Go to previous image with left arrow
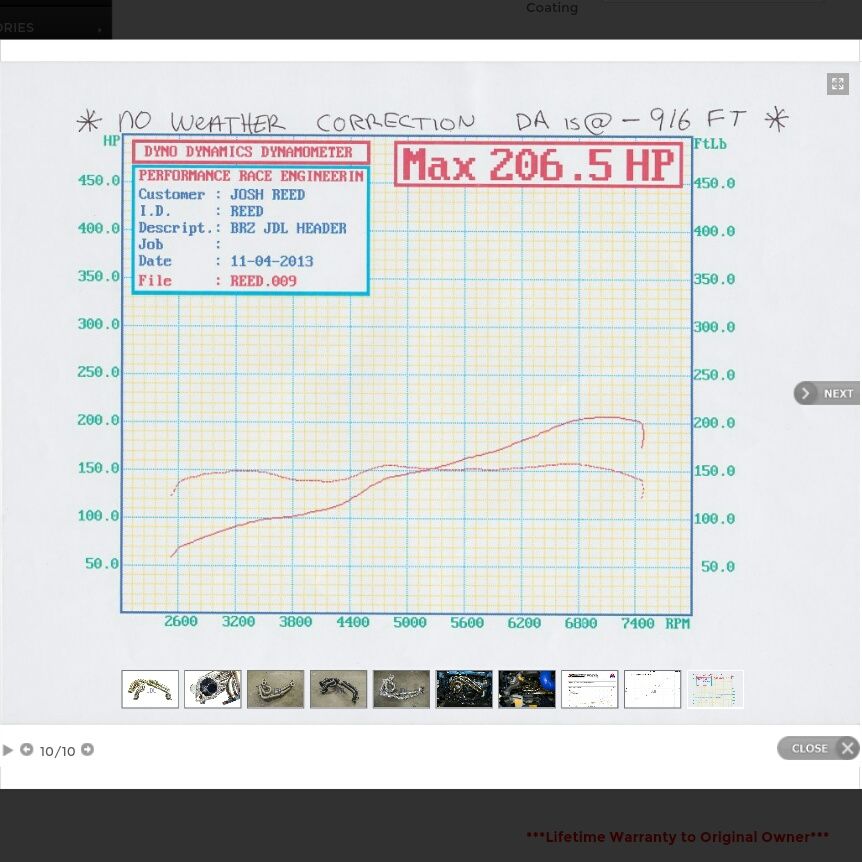Image resolution: width=862 pixels, height=862 pixels. [27, 750]
